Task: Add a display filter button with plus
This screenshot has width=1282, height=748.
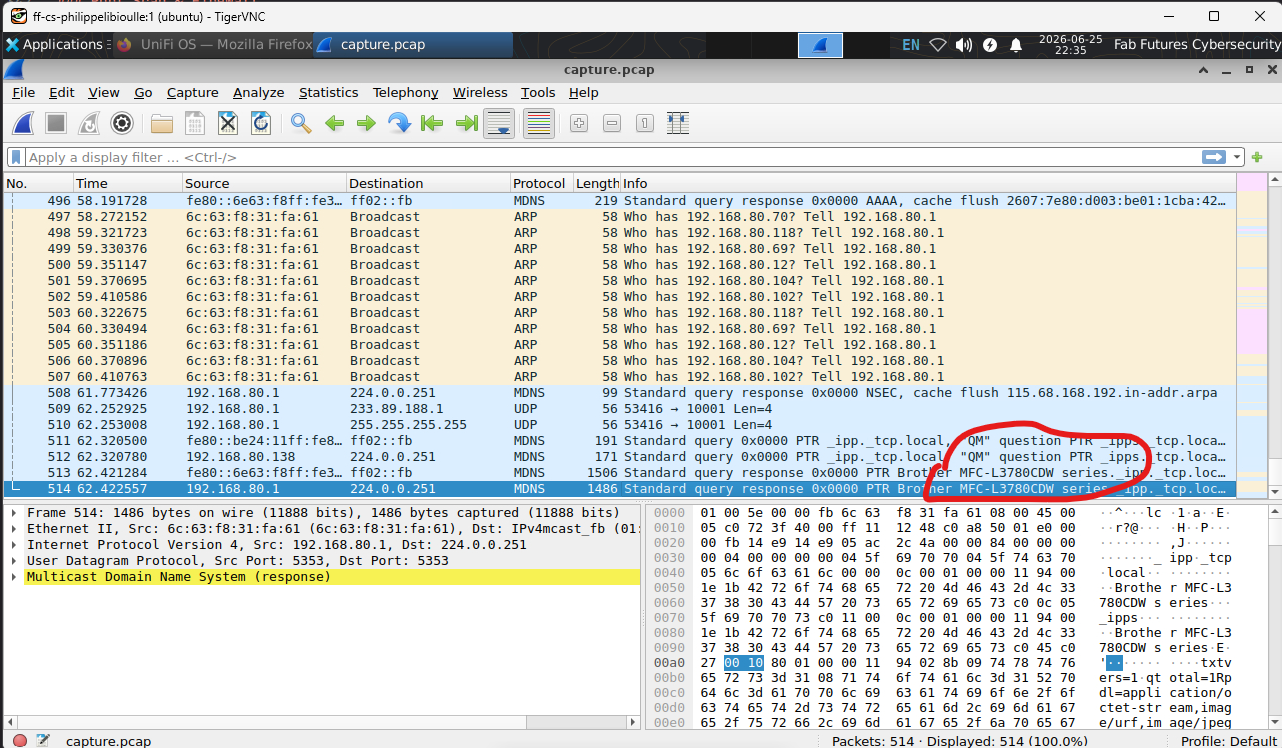Action: click(x=1257, y=157)
